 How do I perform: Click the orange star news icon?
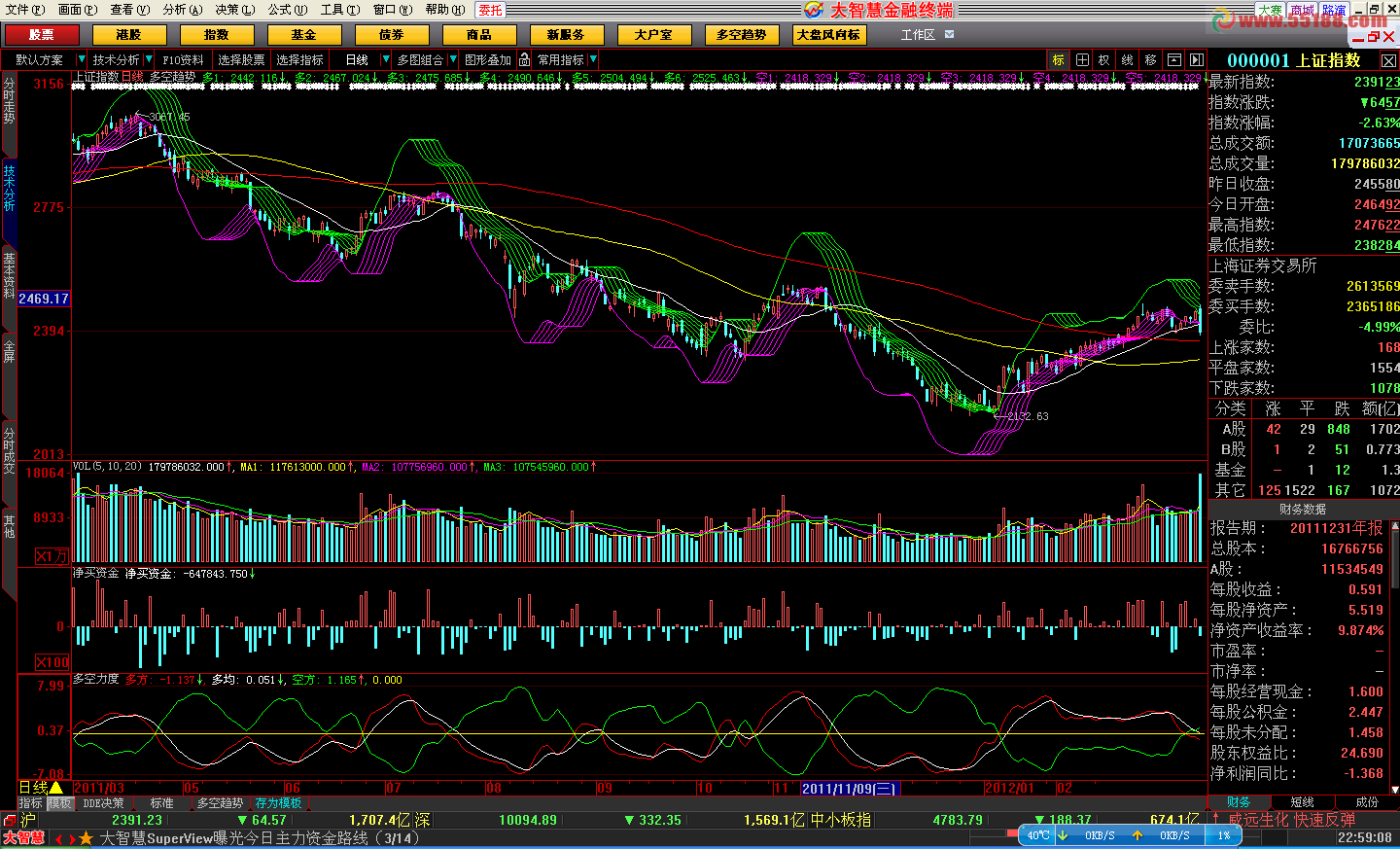(86, 838)
